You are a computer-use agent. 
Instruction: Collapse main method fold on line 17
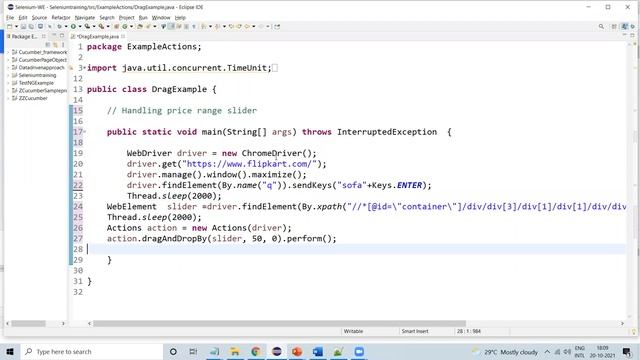point(84,131)
